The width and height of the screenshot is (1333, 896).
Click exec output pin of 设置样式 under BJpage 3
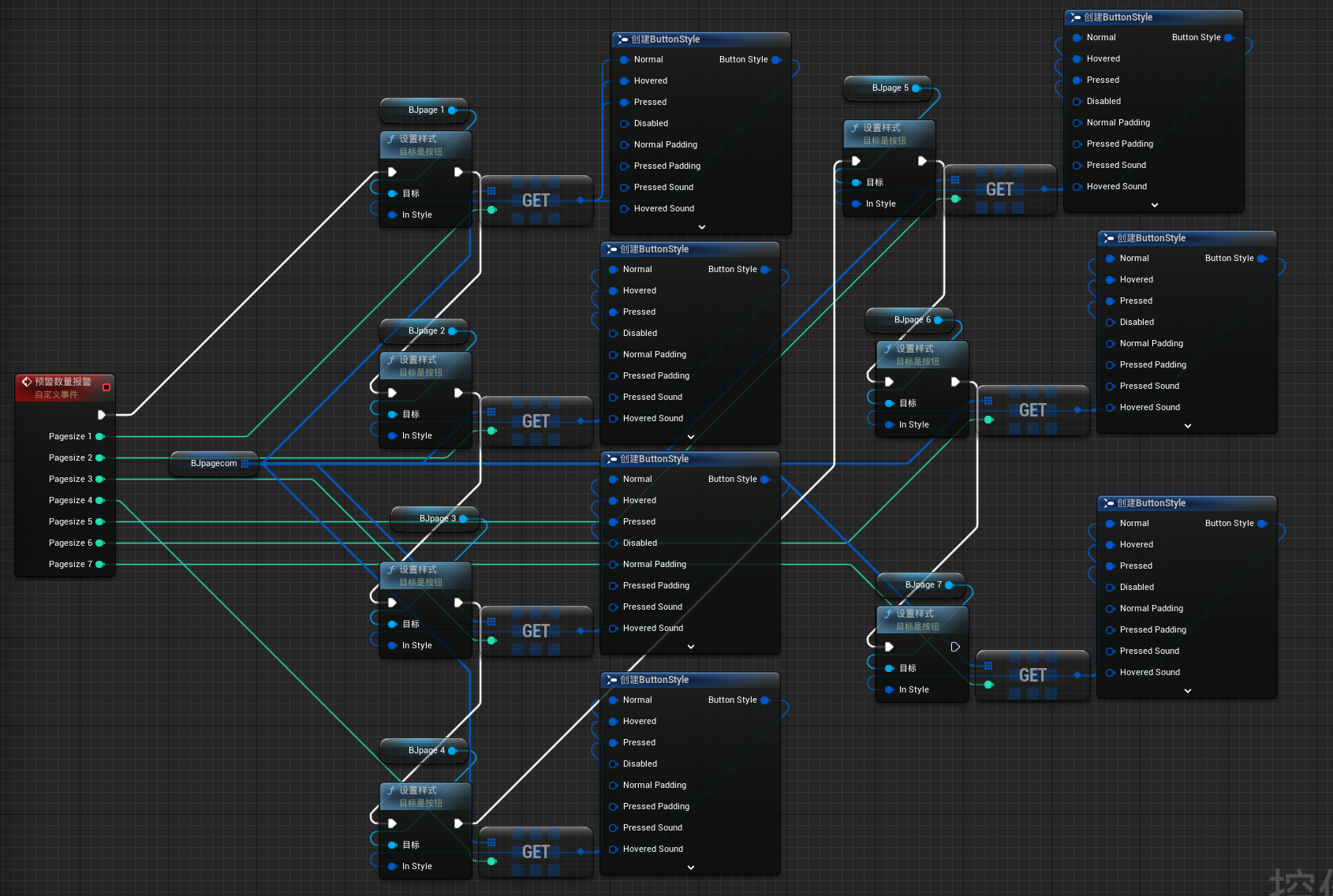pyautogui.click(x=458, y=603)
